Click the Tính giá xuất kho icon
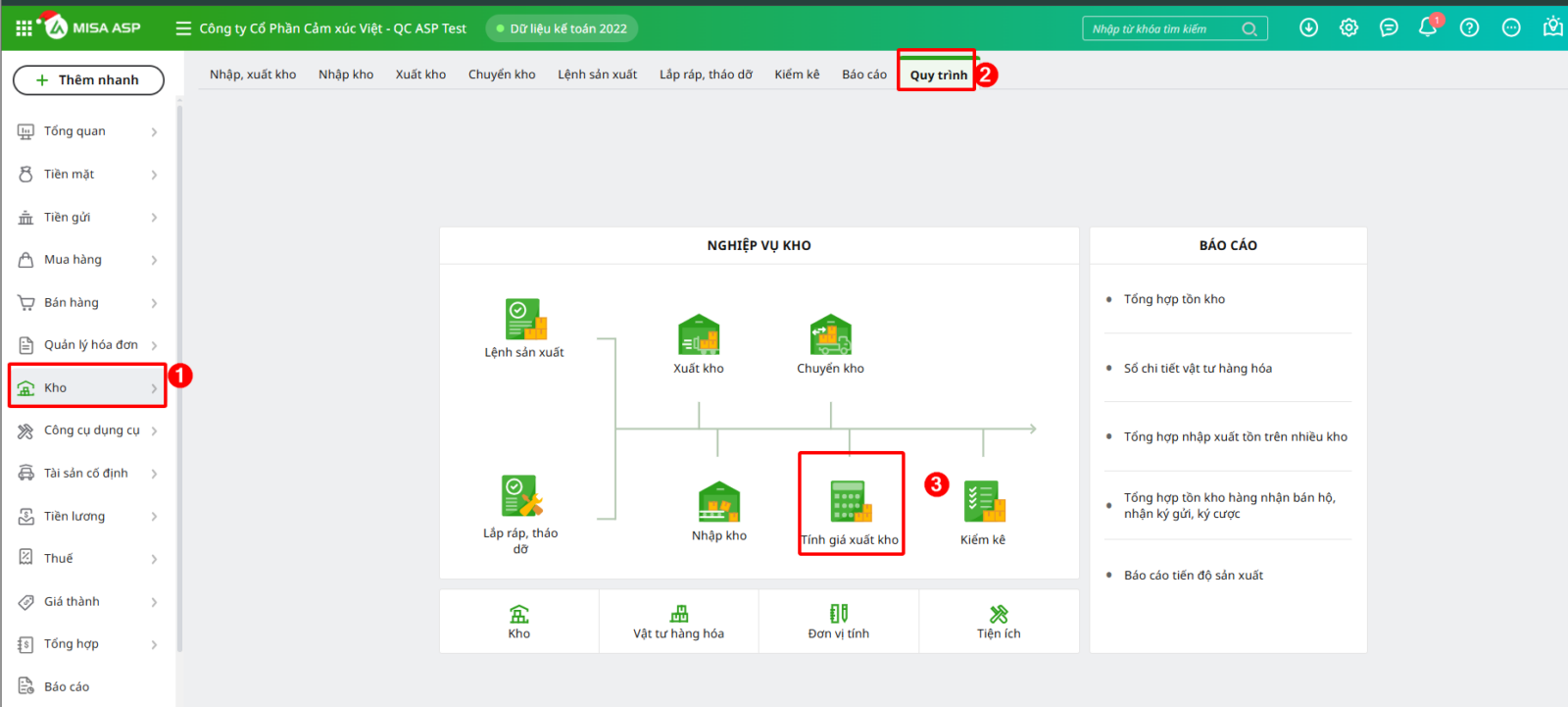Screen dimensions: 1568x707 [850, 502]
